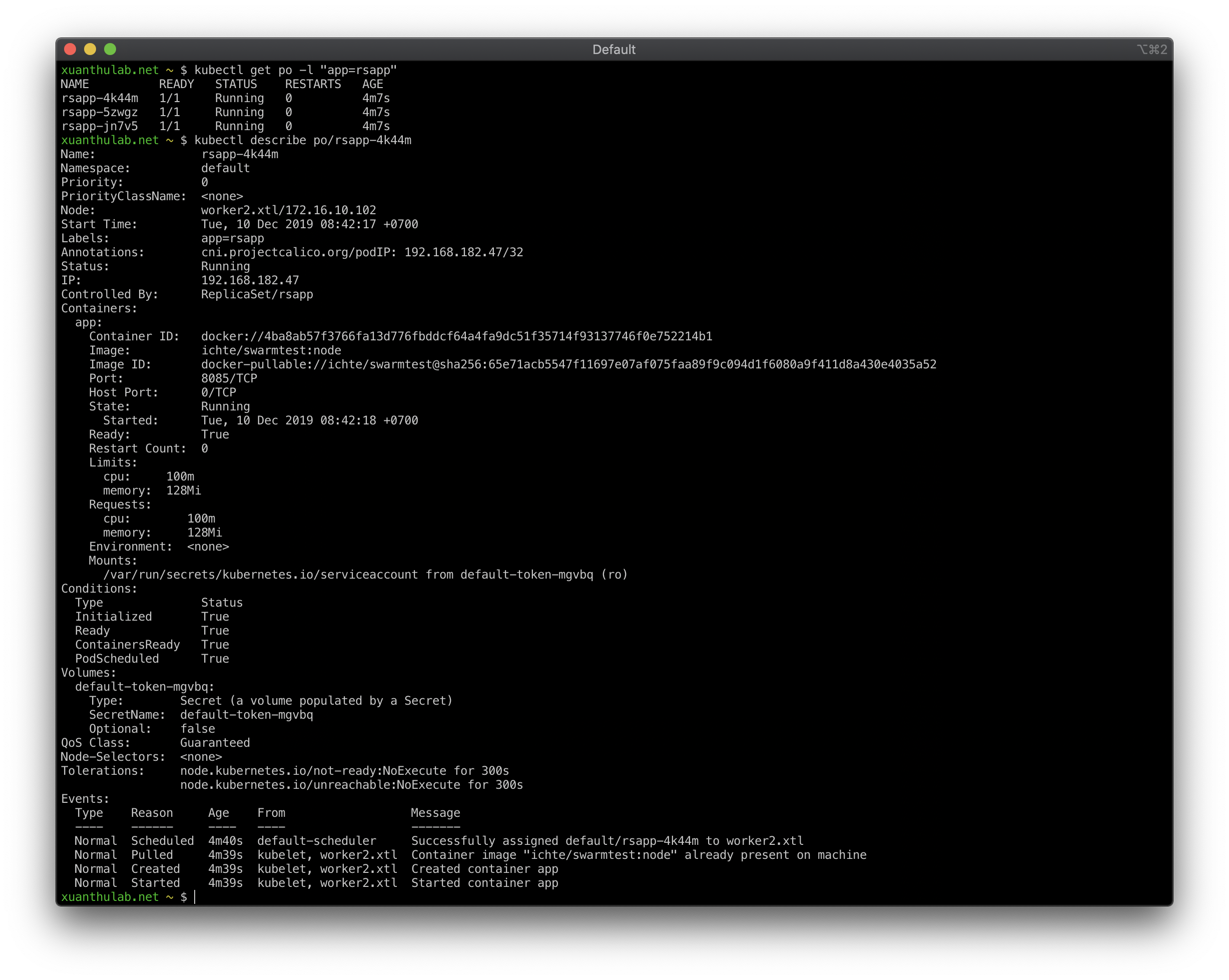Image resolution: width=1229 pixels, height=980 pixels.
Task: Click the kubectl describe po/rsapp-4k44m command
Action: pos(302,140)
